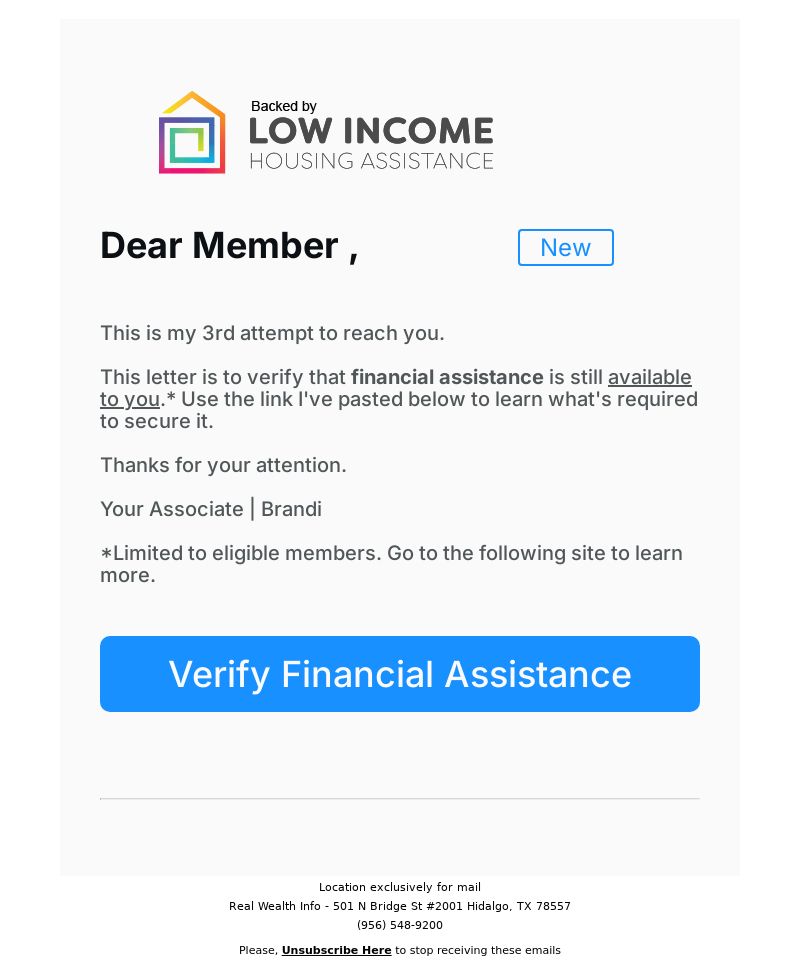
Task: Follow the Unsubscribe Here link
Action: 336,950
